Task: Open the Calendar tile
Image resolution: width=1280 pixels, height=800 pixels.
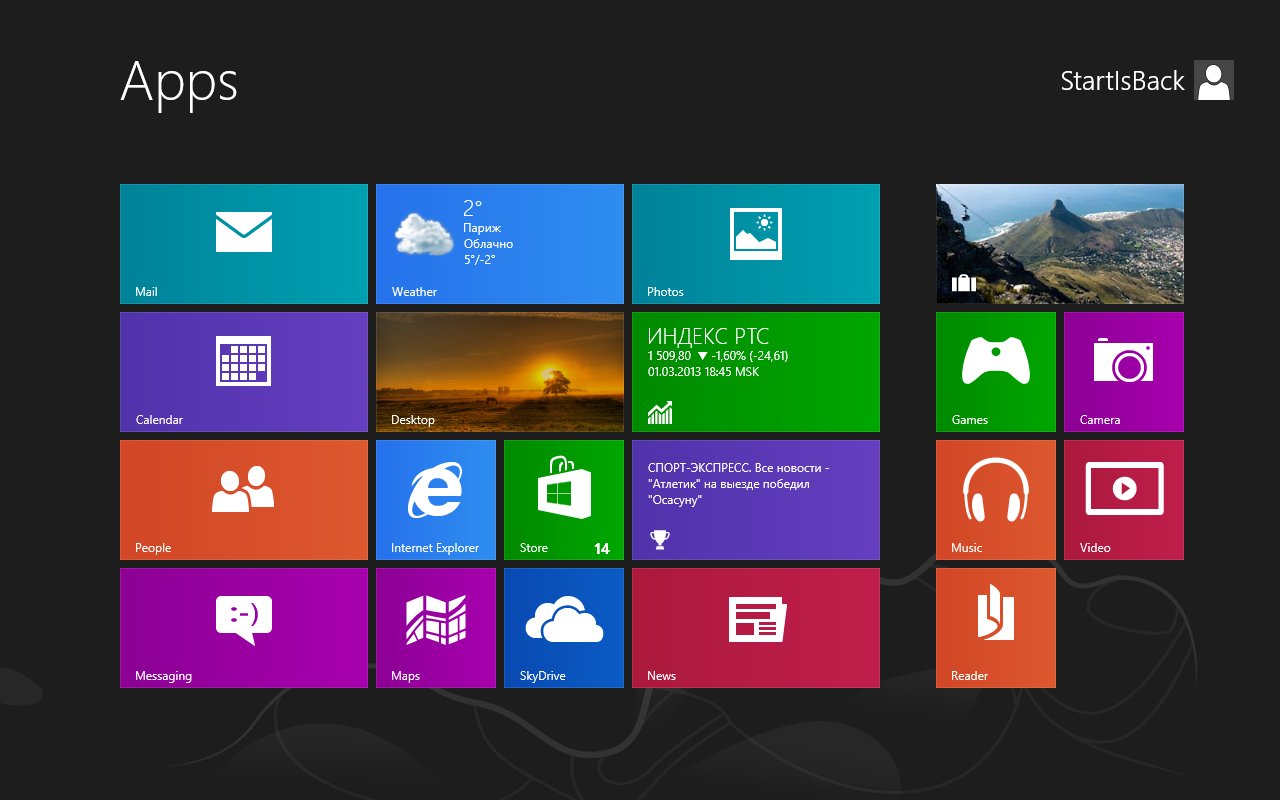Action: click(x=243, y=371)
